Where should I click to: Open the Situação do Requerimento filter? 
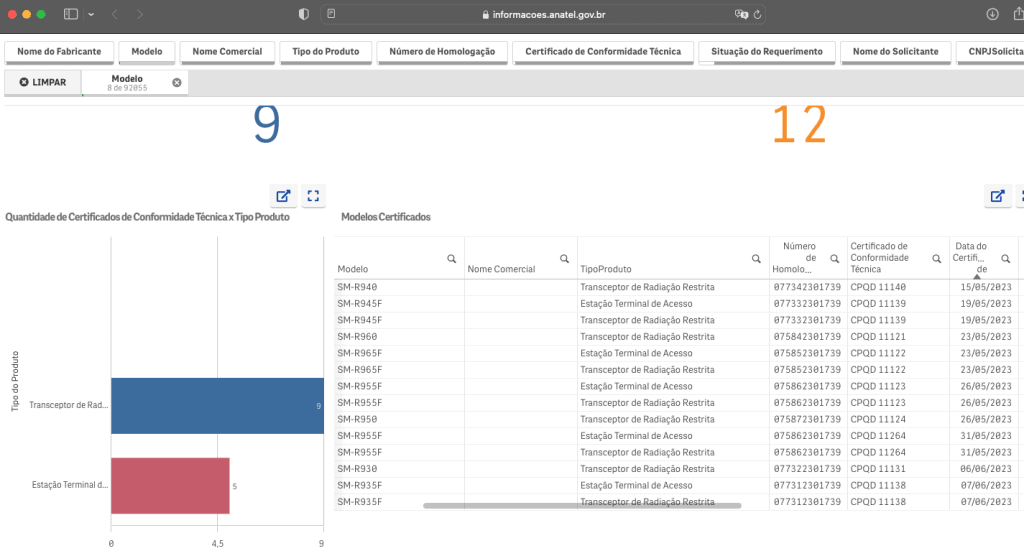(x=767, y=52)
